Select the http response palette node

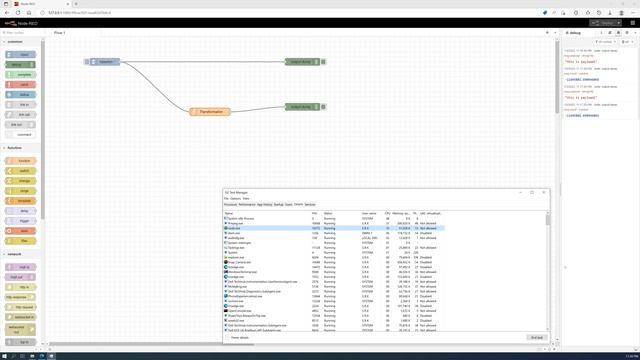pyautogui.click(x=20, y=297)
